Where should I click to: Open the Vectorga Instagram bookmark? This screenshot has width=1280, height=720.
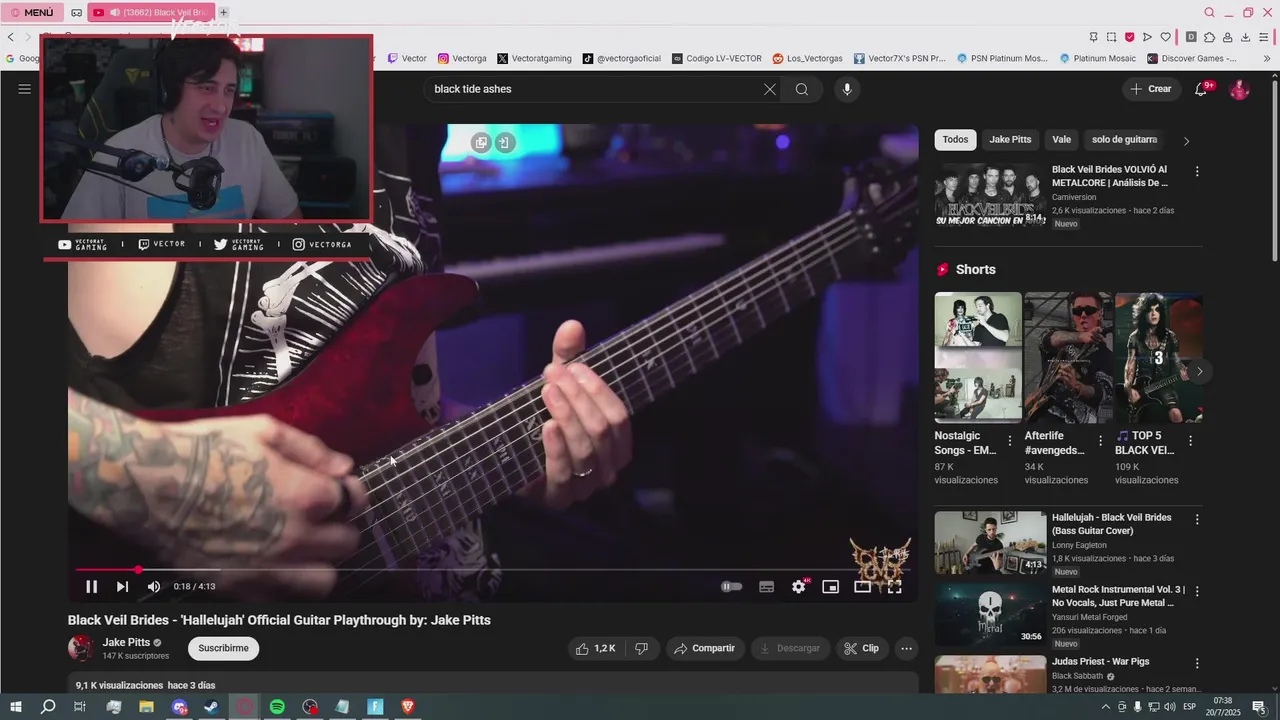462,58
